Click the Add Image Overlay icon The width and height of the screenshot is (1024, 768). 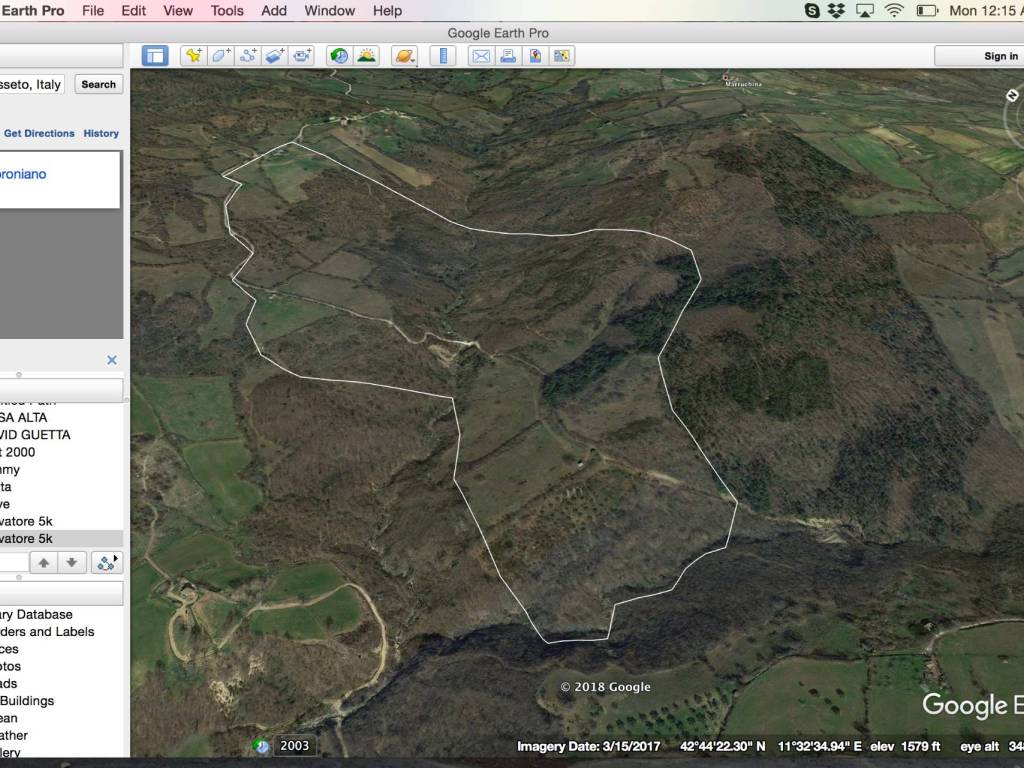click(x=275, y=56)
